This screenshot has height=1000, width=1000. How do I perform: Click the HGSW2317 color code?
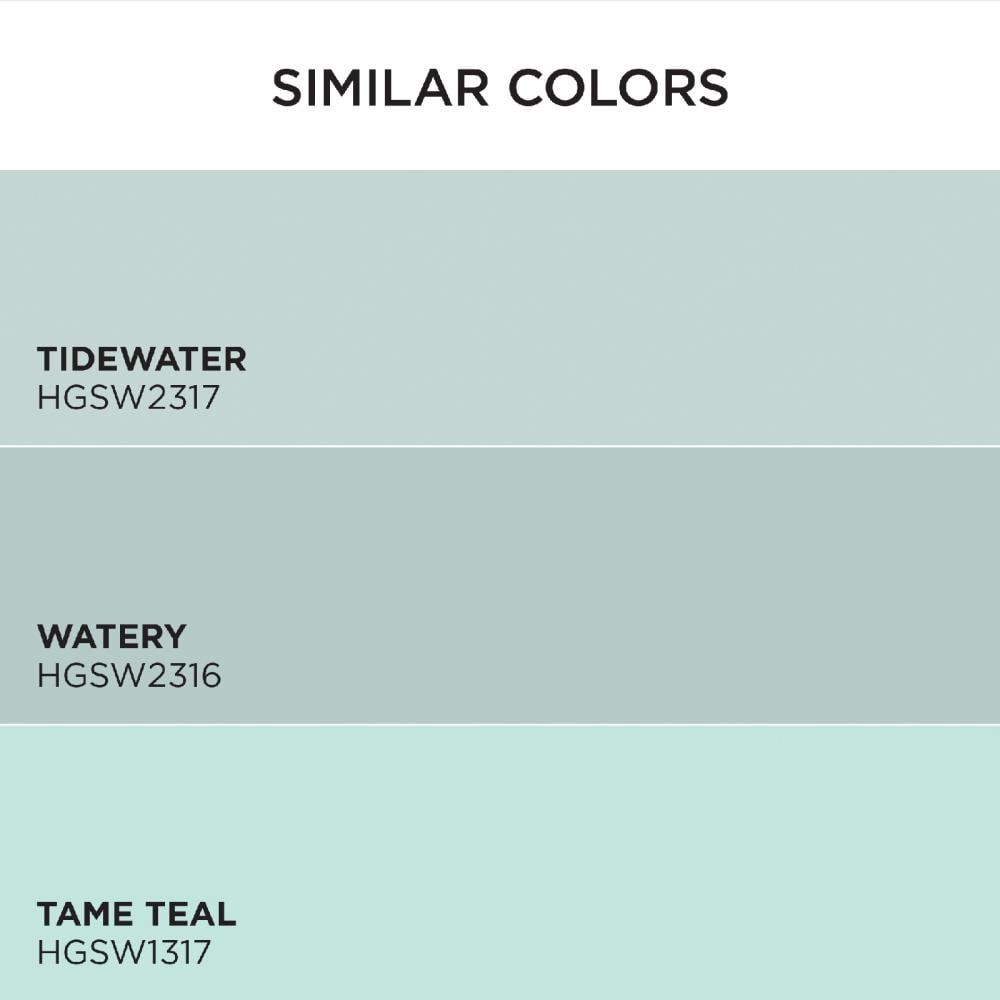click(128, 397)
